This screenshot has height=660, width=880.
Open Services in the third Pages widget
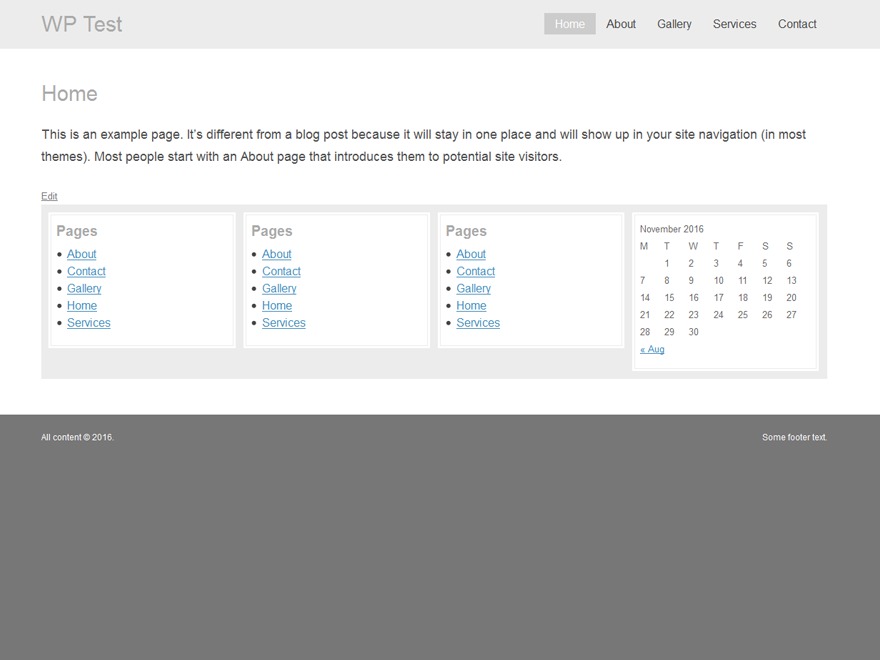click(478, 323)
